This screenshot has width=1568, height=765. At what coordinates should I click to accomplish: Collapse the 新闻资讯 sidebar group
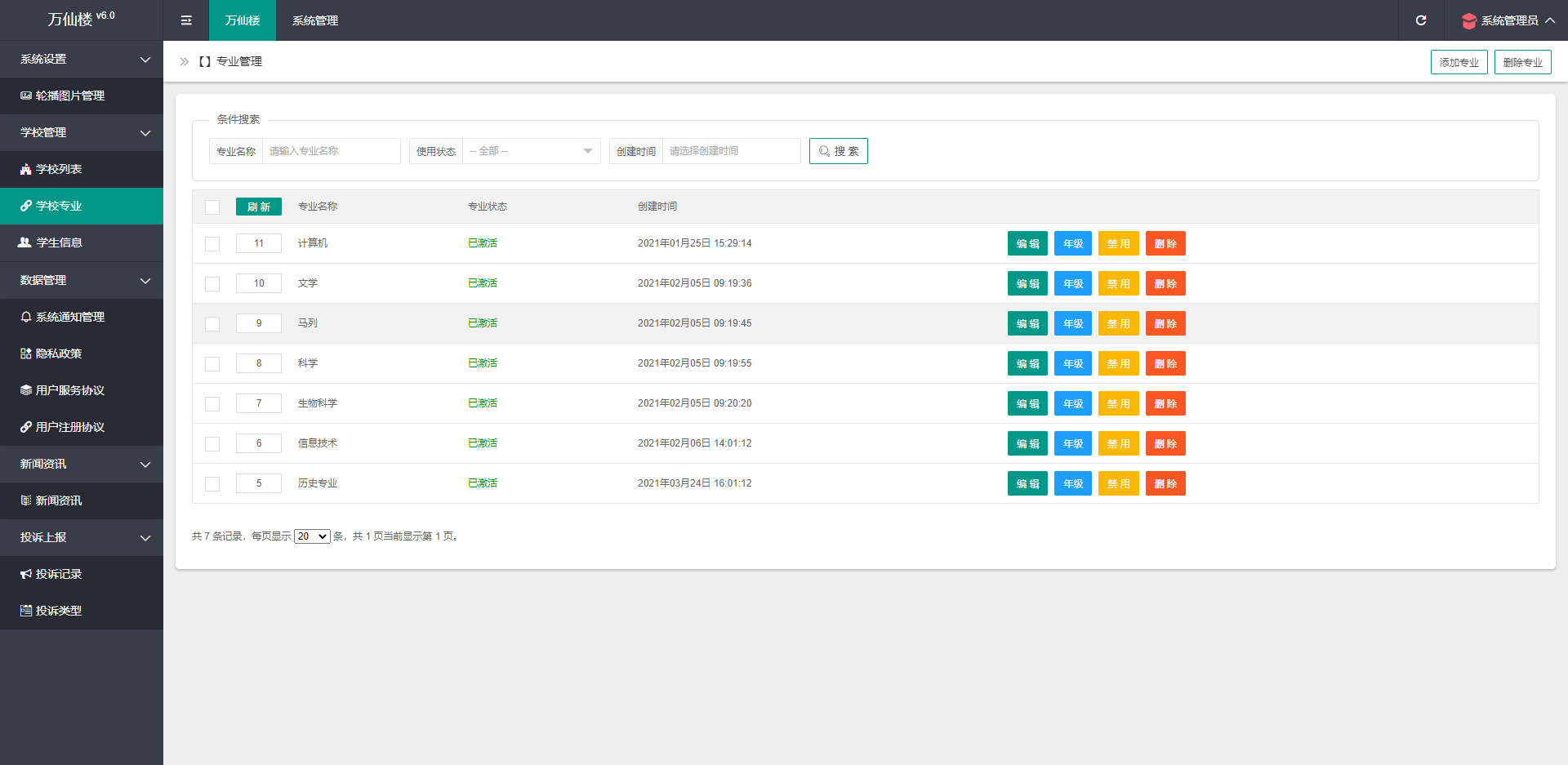tap(82, 464)
